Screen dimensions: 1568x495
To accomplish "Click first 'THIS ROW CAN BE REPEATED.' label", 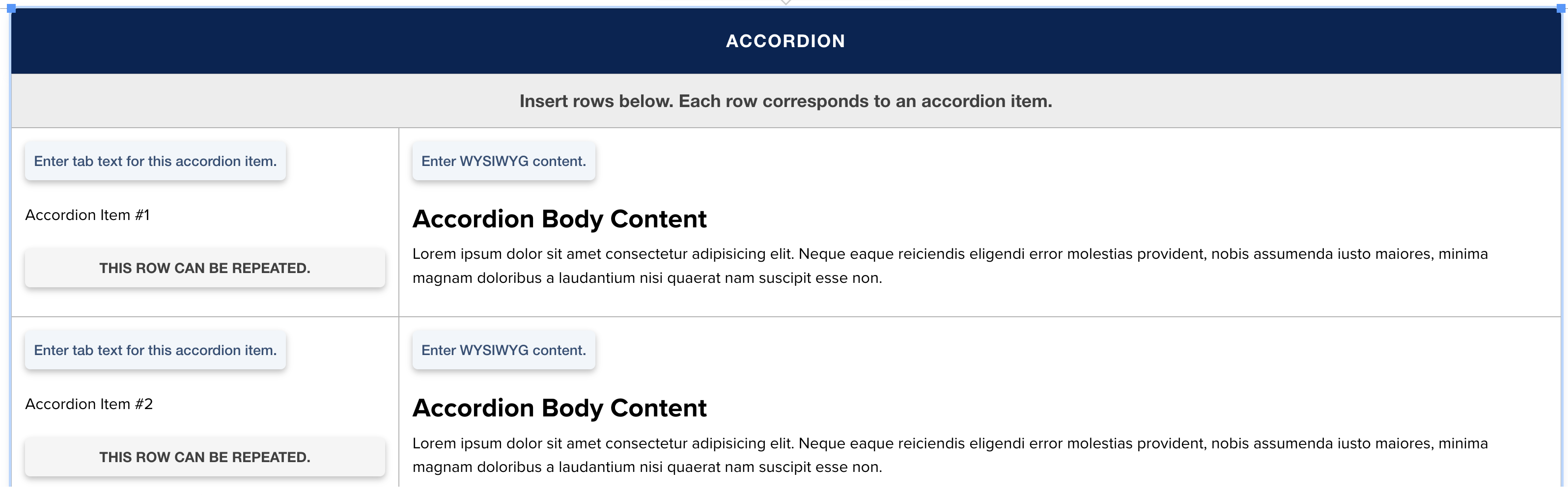I will point(204,268).
